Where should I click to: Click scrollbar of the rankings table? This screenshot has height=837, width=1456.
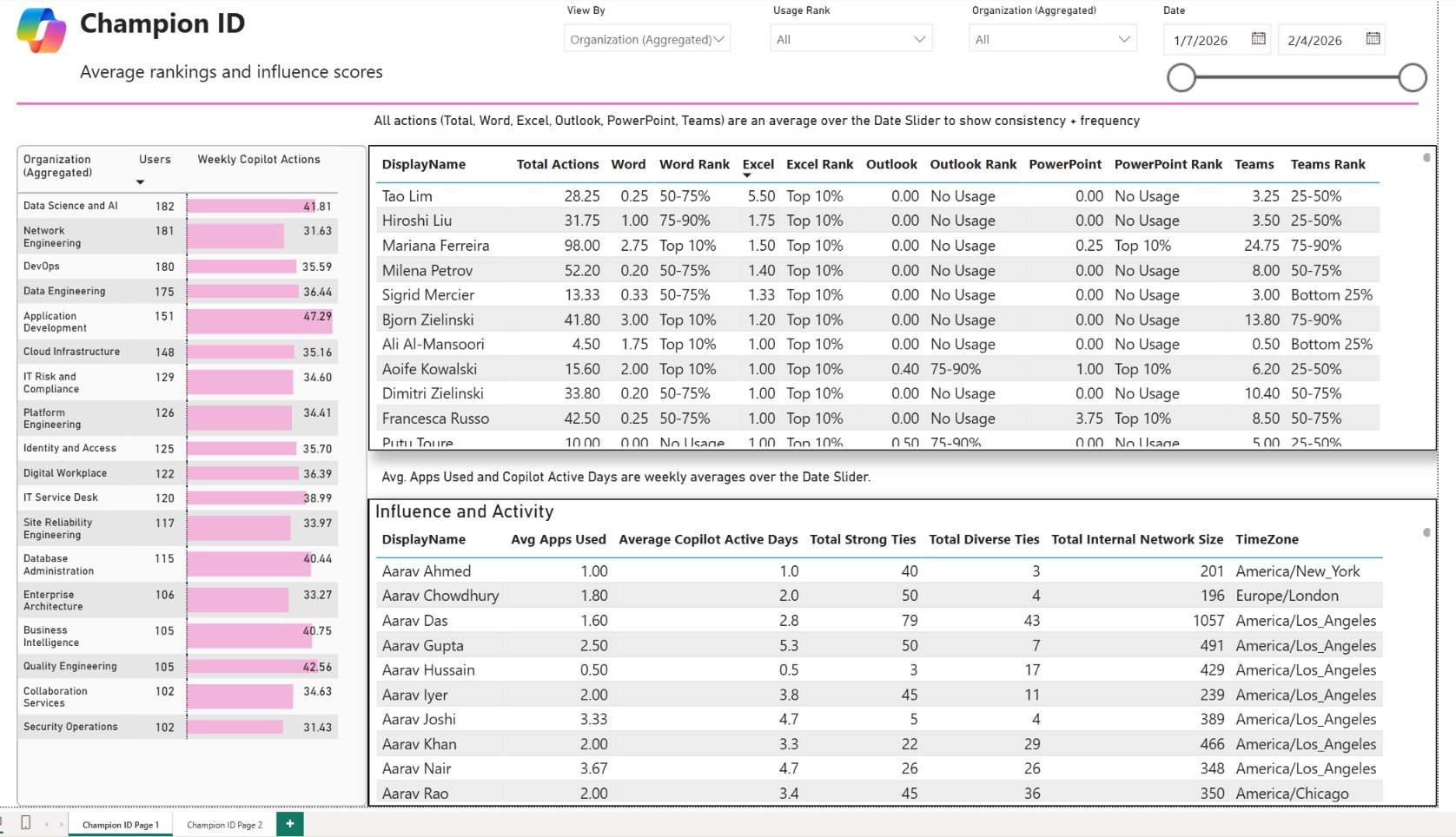pos(1426,158)
